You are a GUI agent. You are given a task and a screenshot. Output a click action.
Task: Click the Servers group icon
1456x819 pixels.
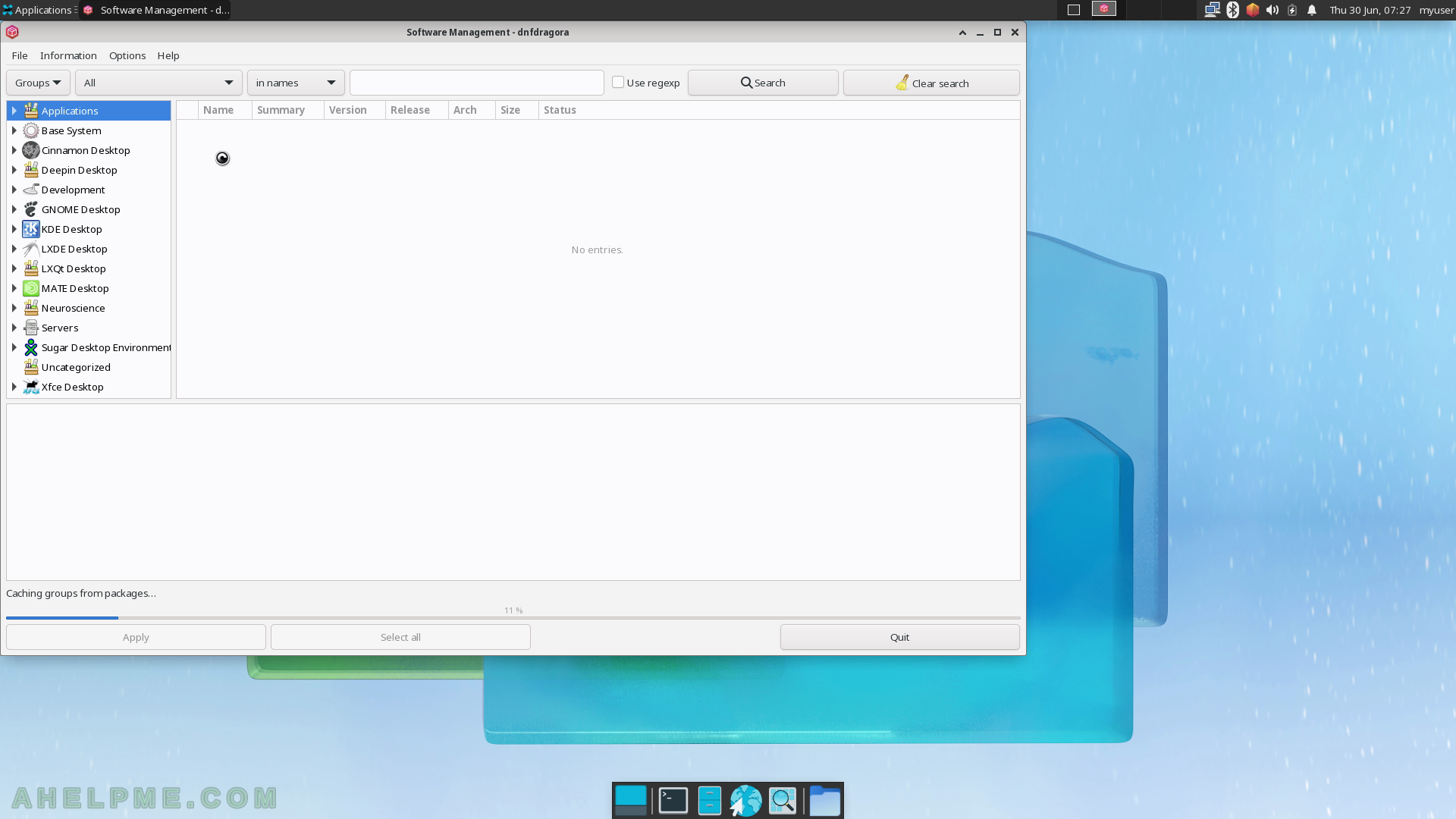(x=31, y=328)
